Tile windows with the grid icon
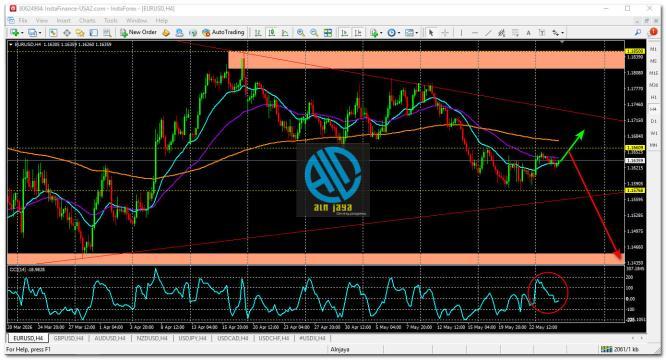This screenshot has height=360, width=666. [328, 33]
